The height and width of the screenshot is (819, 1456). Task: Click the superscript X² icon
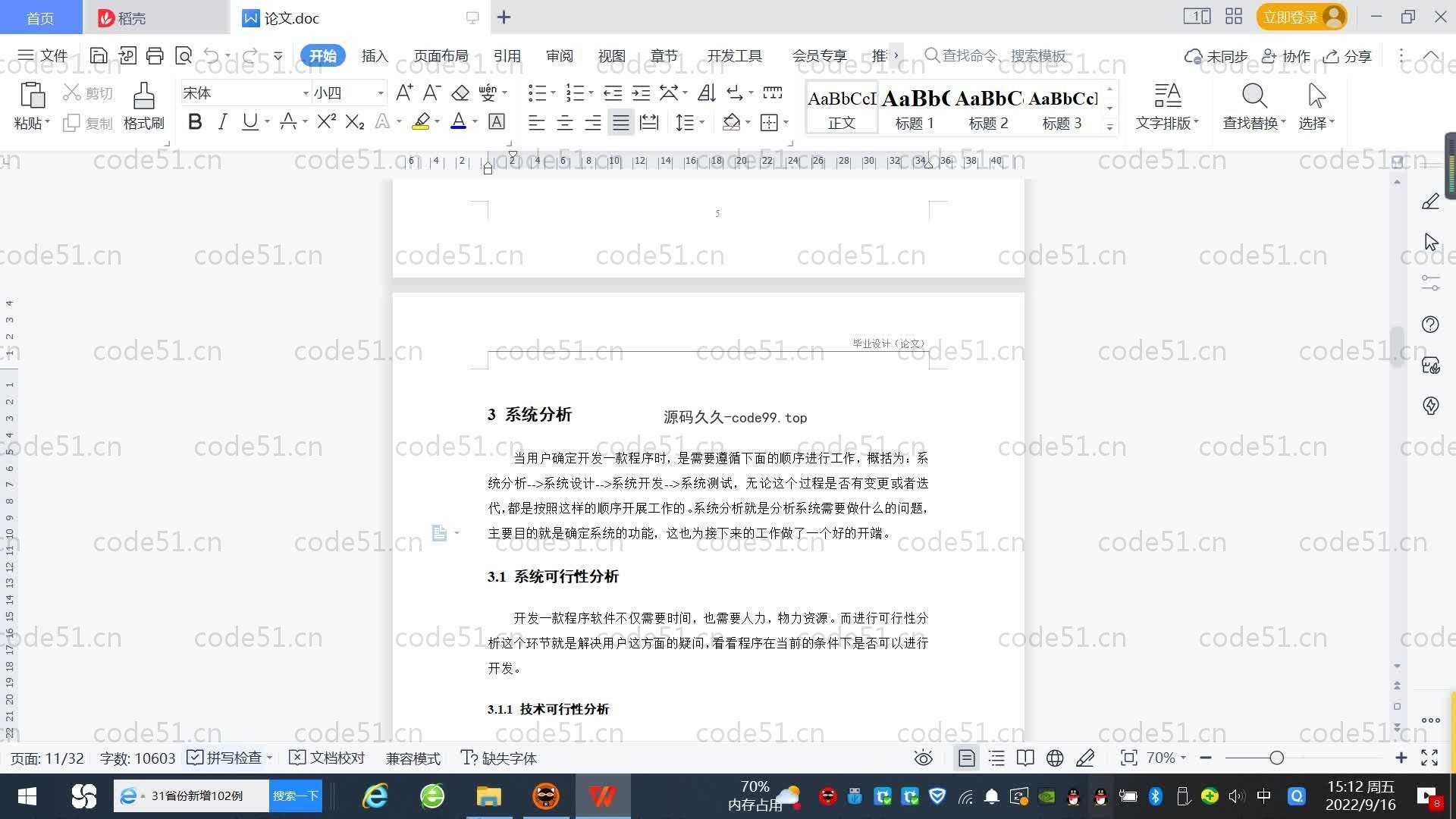(326, 122)
